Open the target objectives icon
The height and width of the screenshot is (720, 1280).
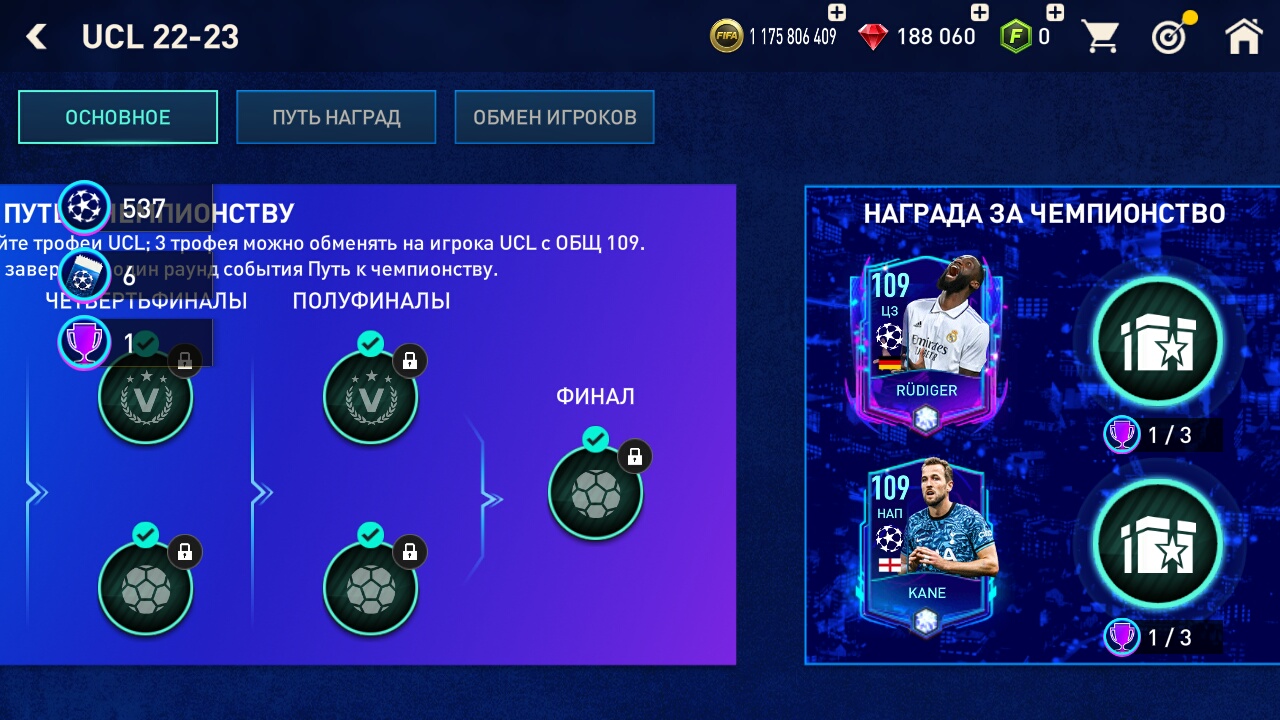pos(1171,35)
